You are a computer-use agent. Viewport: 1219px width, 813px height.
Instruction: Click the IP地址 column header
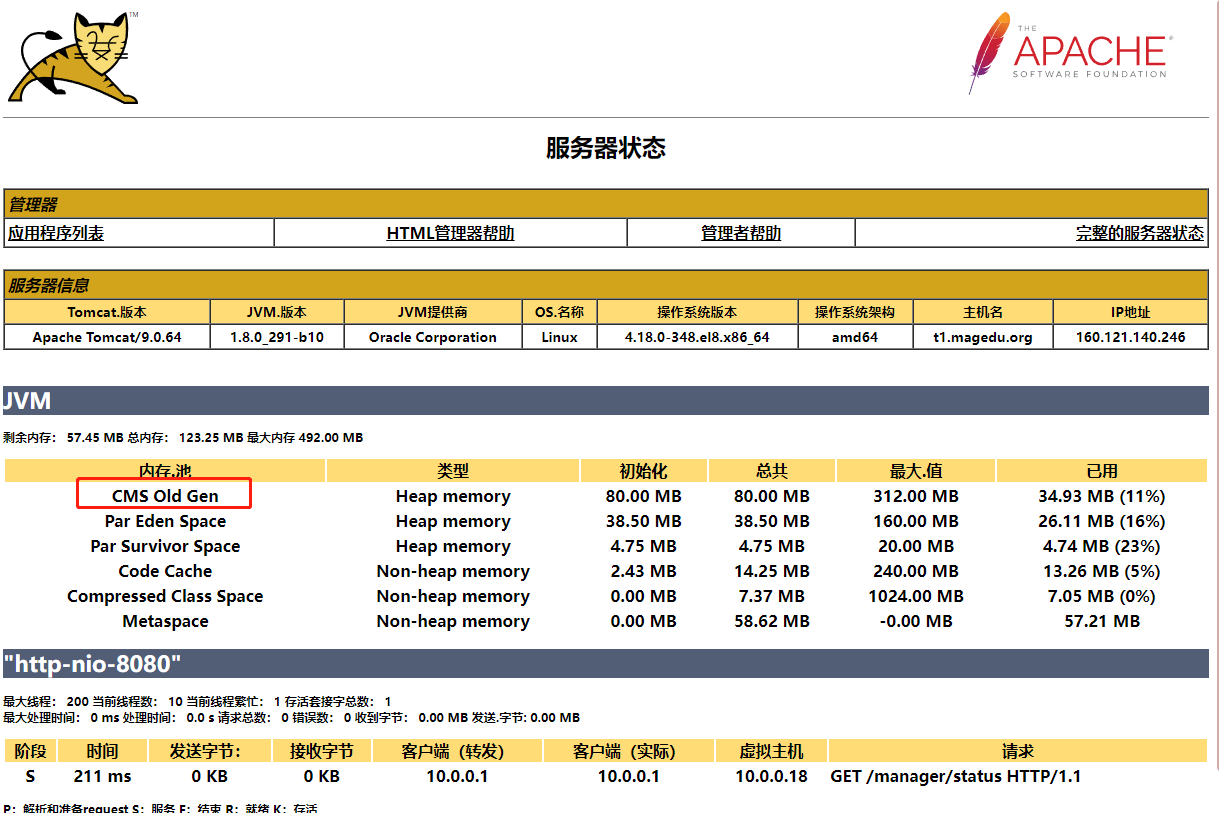[1131, 312]
